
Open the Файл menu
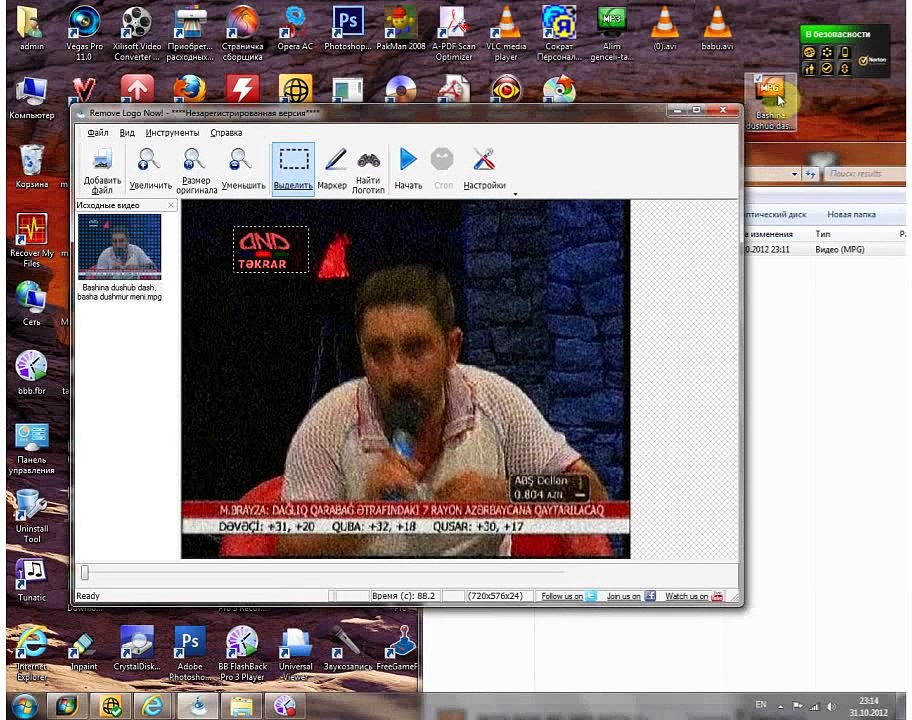98,133
